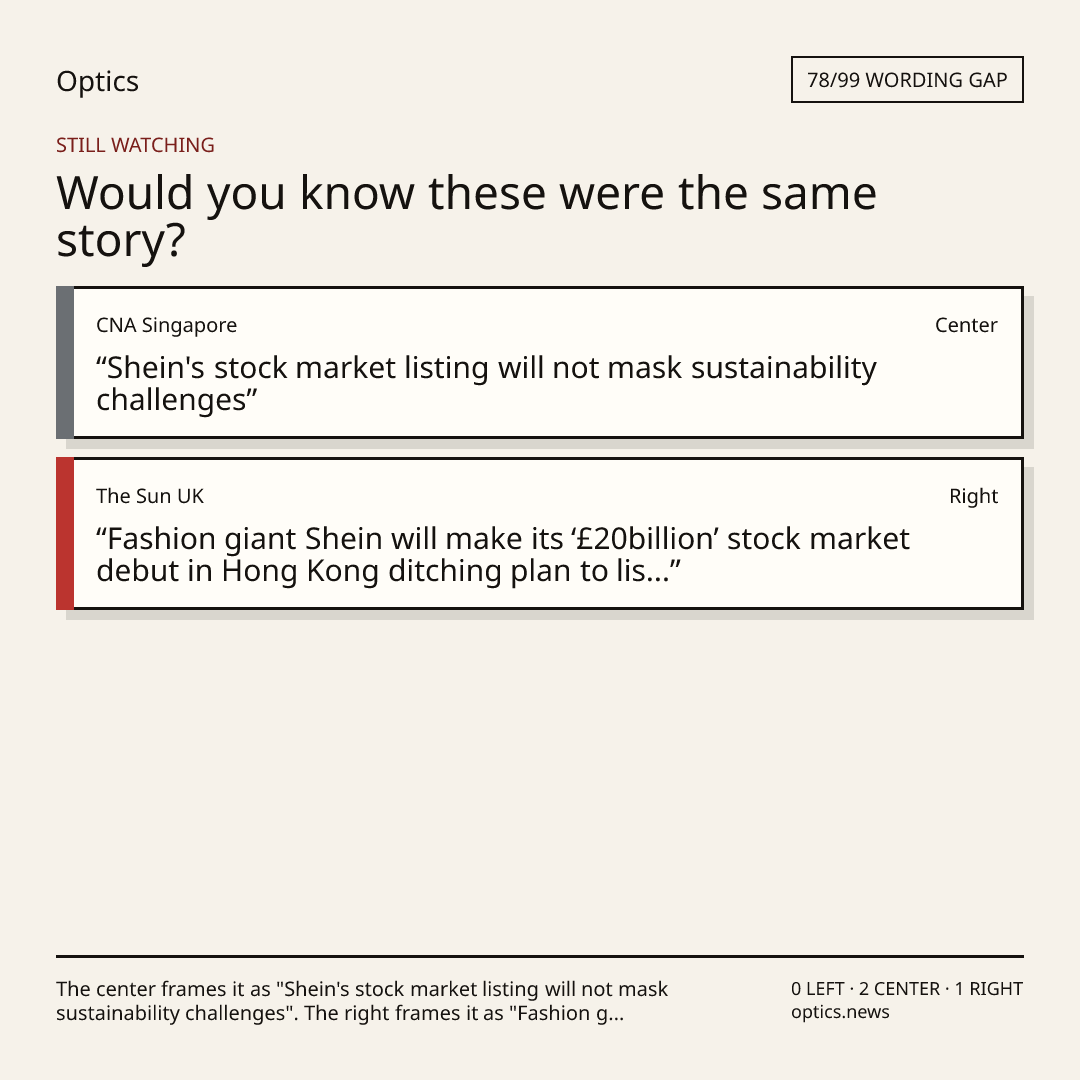Click the Center bias label

pyautogui.click(x=966, y=325)
